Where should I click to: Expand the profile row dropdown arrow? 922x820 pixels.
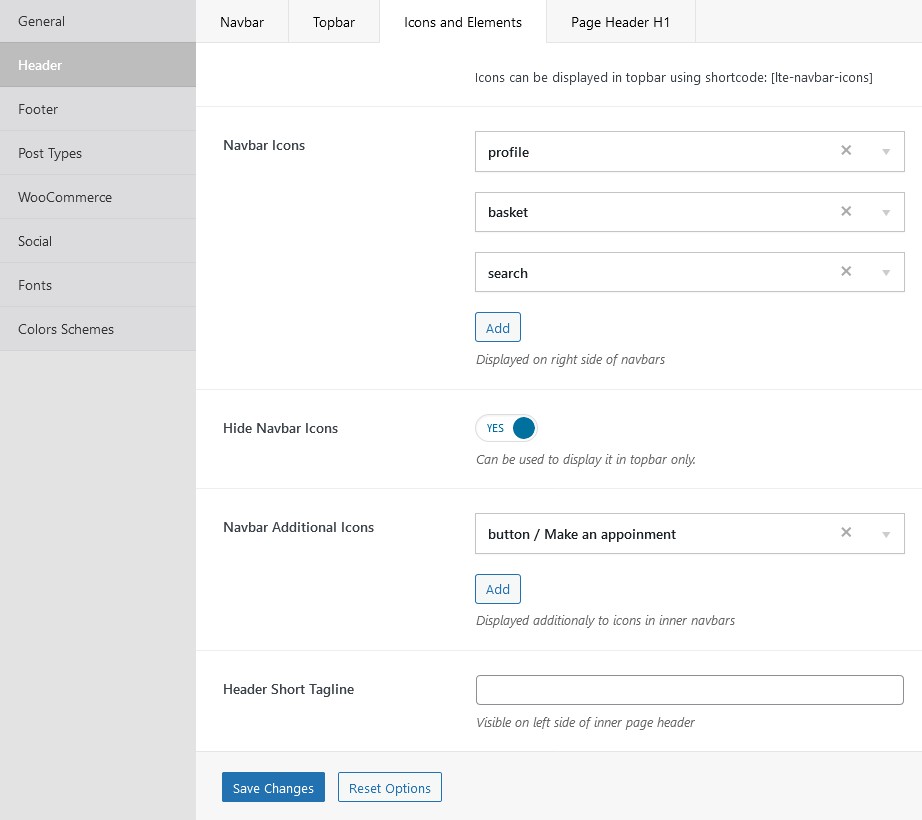(886, 152)
